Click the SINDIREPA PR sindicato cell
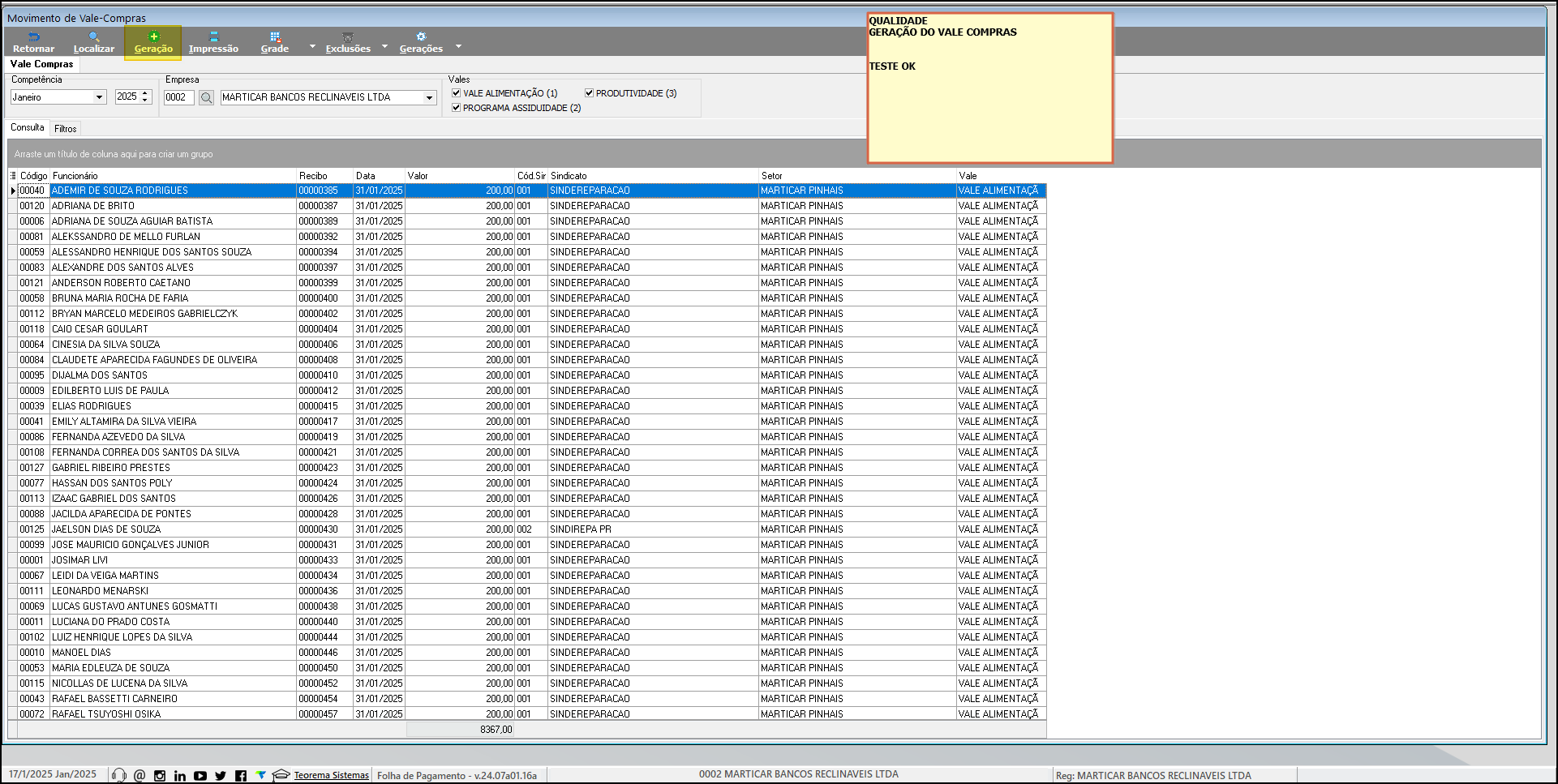The width and height of the screenshot is (1558, 784). 653,529
